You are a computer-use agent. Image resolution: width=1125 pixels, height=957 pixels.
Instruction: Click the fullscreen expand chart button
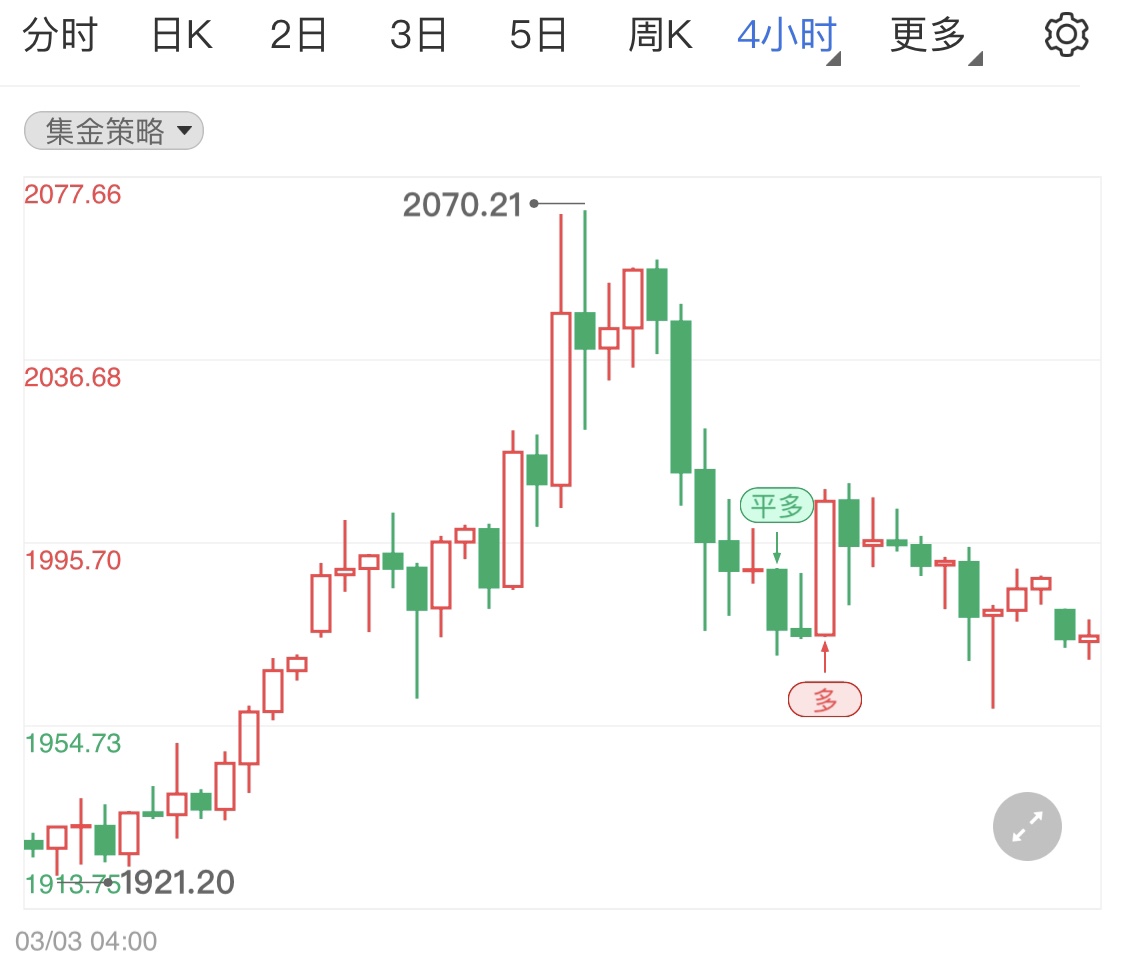pyautogui.click(x=1027, y=826)
